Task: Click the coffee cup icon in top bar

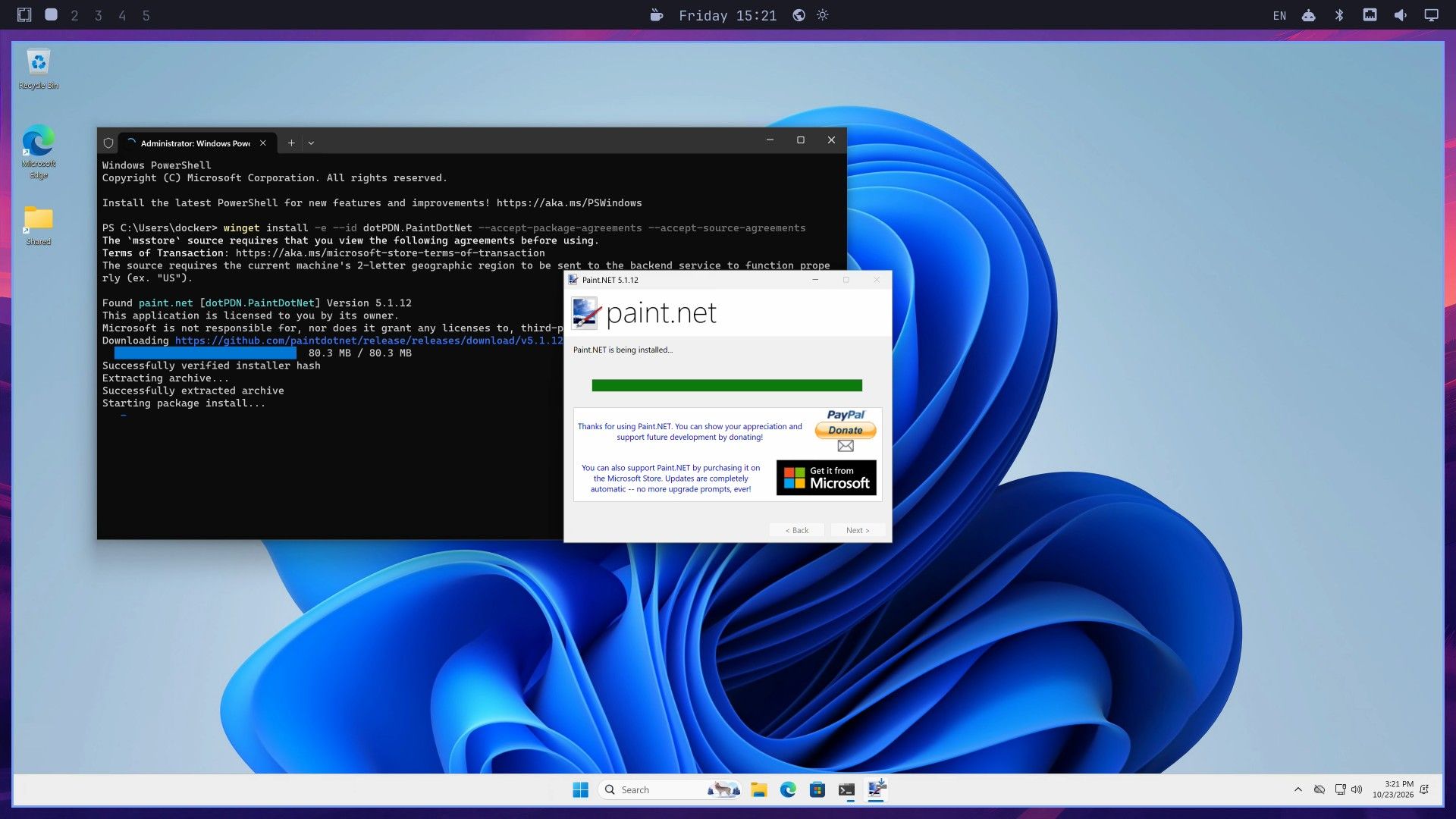Action: (x=657, y=15)
